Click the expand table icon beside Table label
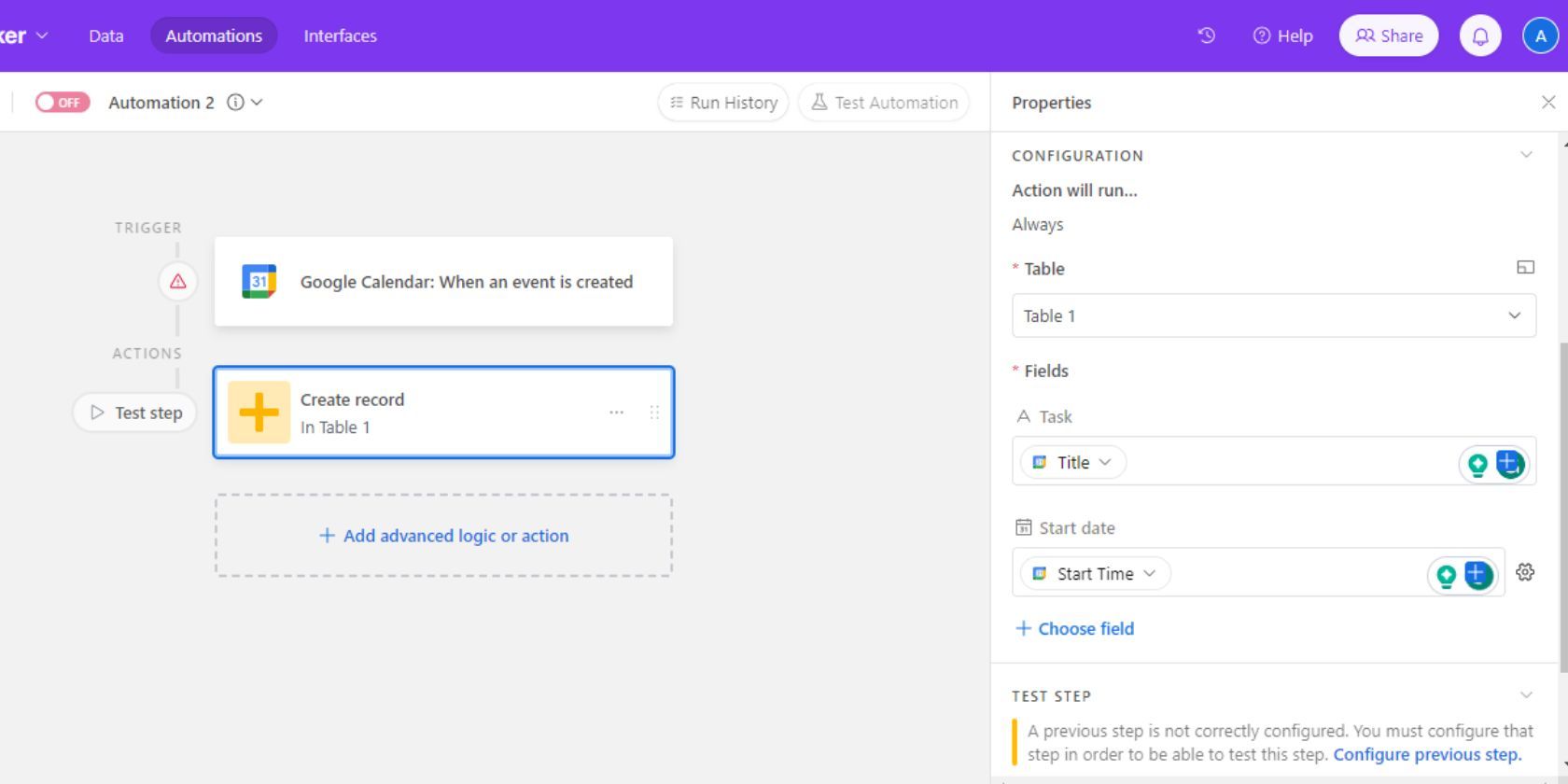The height and width of the screenshot is (784, 1568). (1525, 268)
